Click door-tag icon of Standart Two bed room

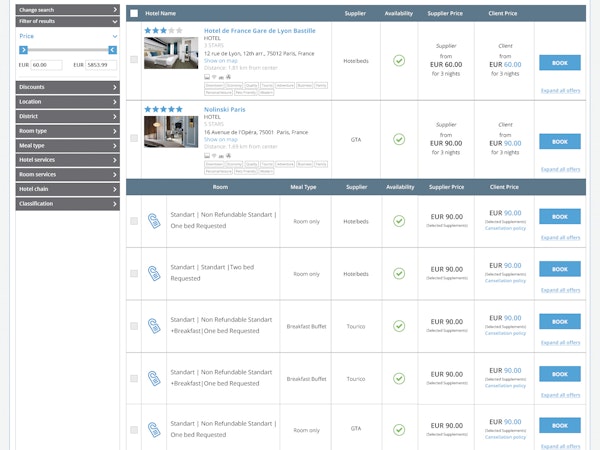point(154,273)
